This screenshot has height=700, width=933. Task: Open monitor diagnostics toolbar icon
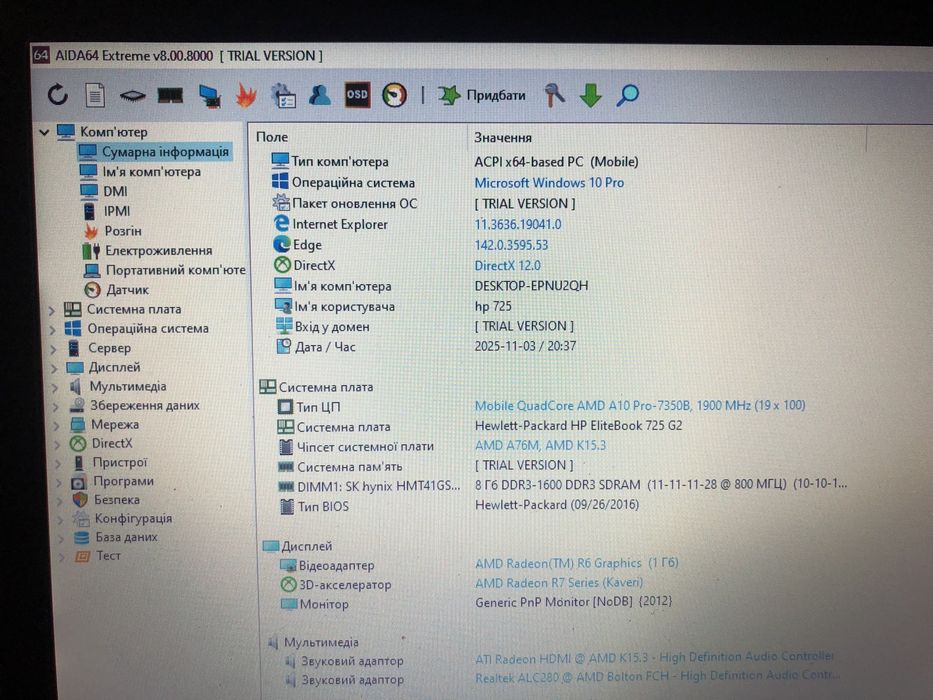[x=209, y=96]
